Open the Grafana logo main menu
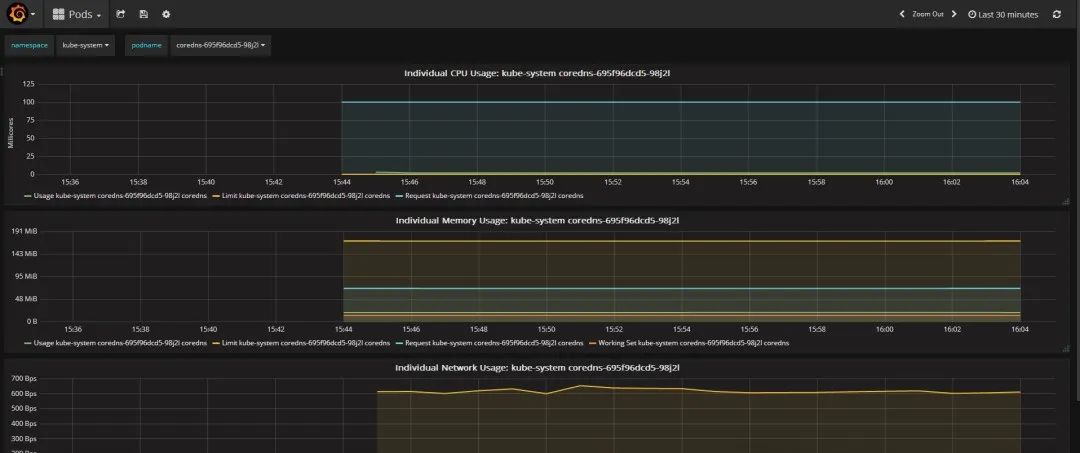The image size is (1080, 453). click(21, 14)
